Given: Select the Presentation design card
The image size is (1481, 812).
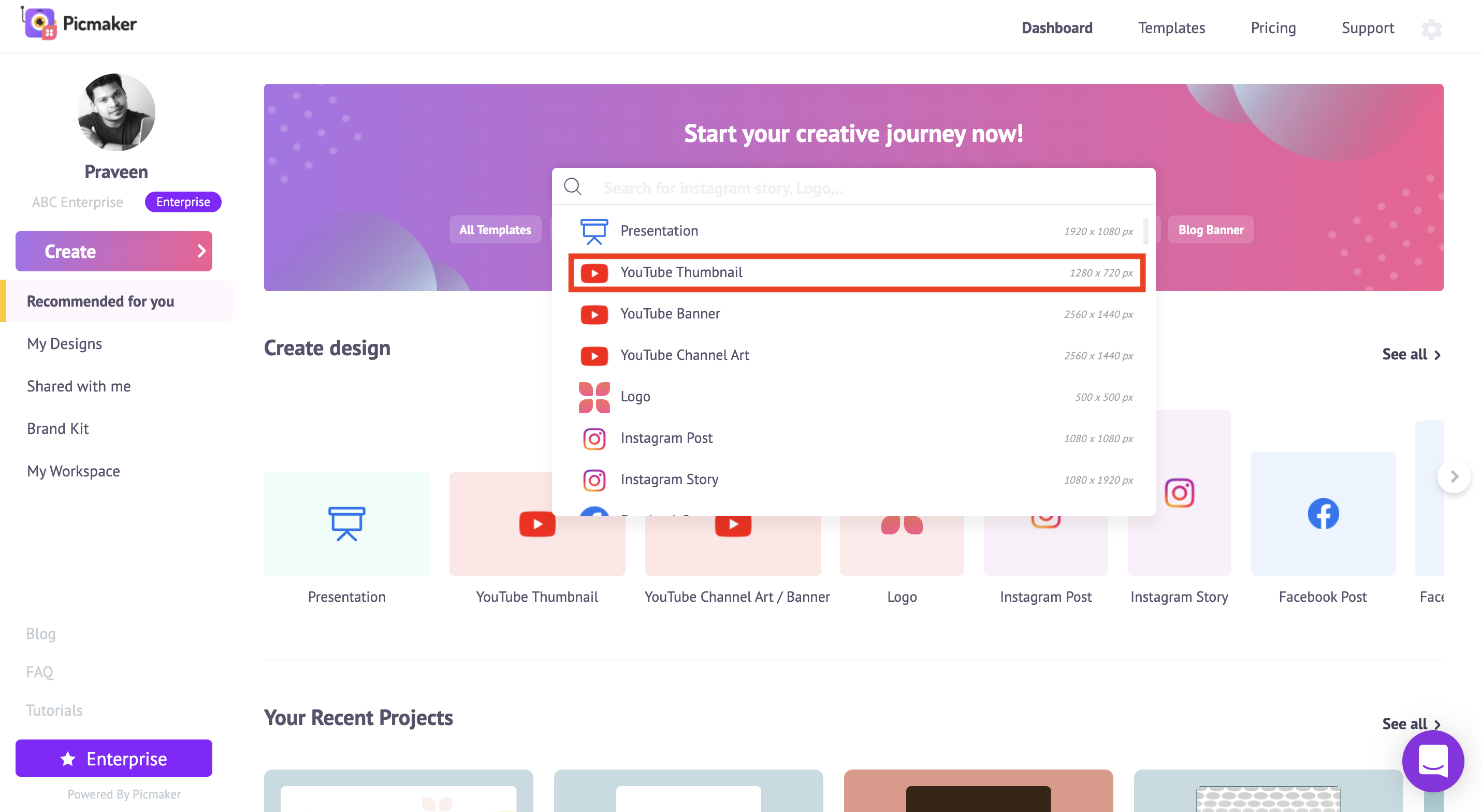Looking at the screenshot, I should coord(346,524).
